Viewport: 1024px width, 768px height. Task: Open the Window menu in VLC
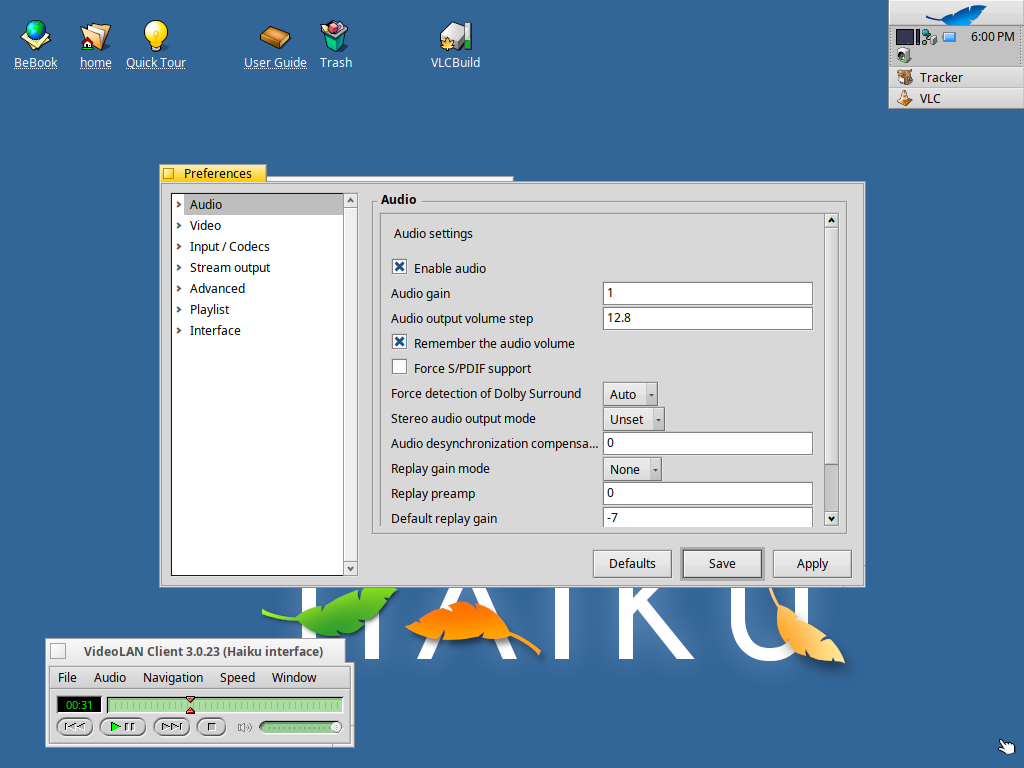(x=294, y=677)
